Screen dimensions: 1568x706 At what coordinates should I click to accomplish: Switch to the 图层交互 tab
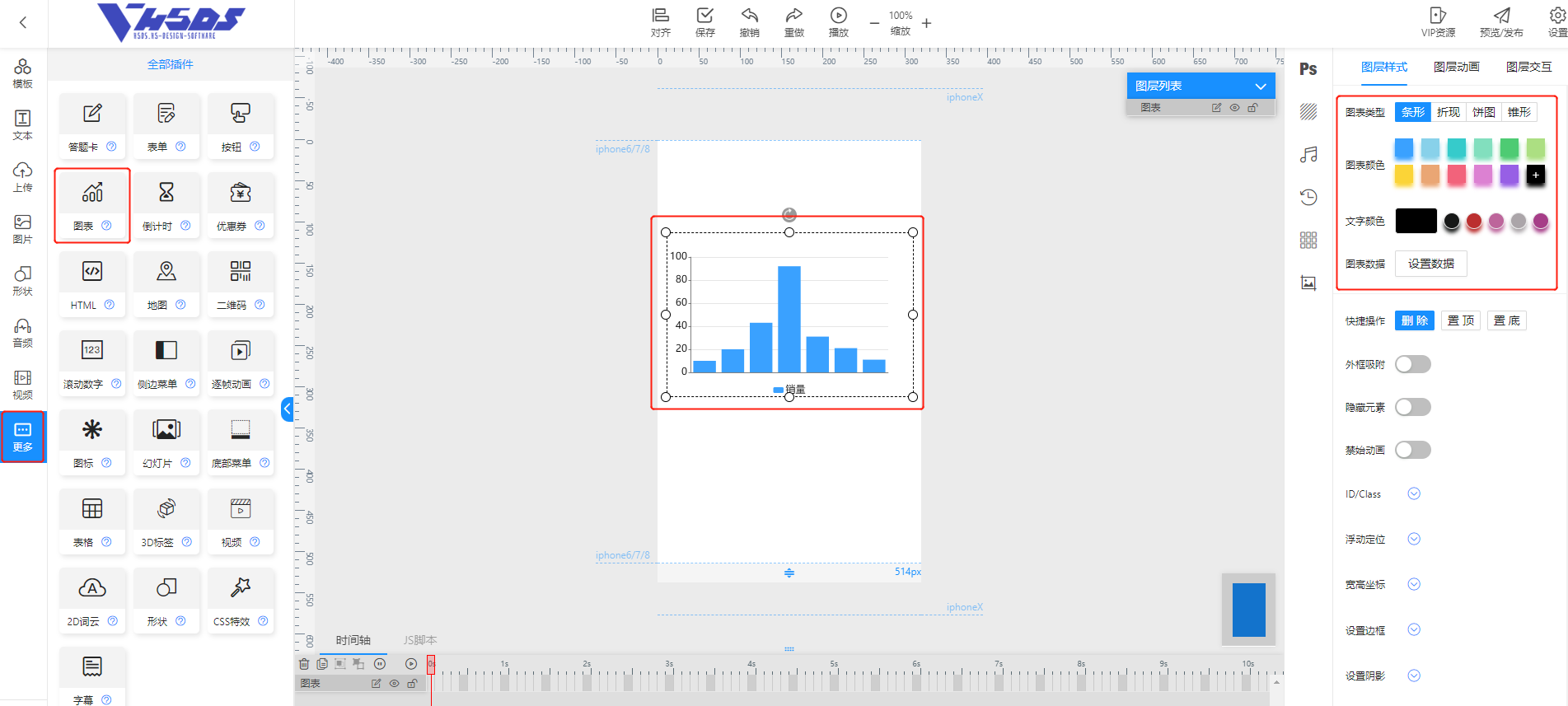tap(1529, 67)
